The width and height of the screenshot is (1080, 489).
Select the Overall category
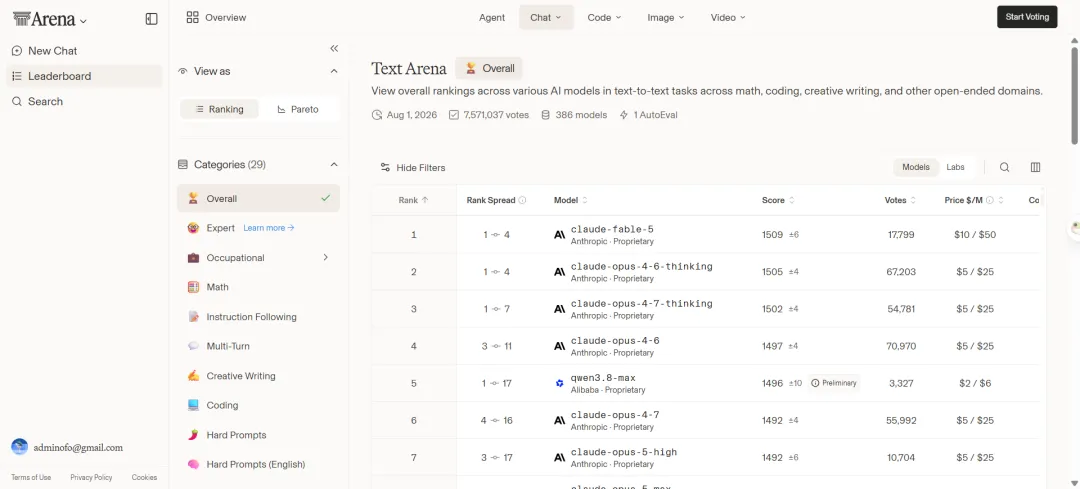click(x=258, y=198)
